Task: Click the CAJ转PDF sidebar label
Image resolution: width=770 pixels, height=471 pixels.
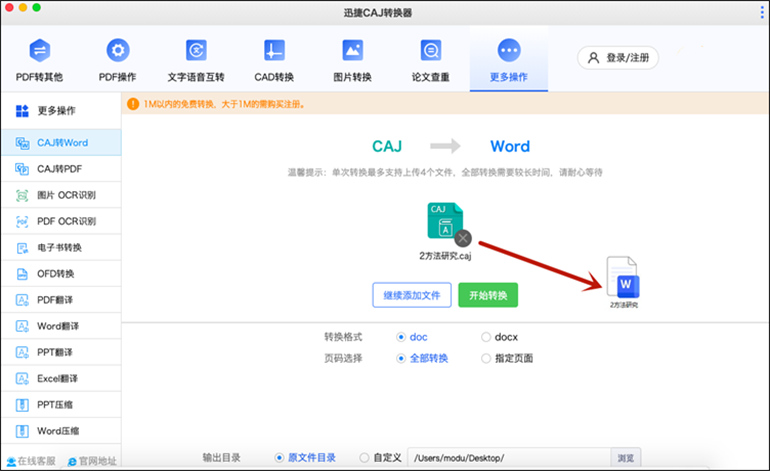Action: tap(59, 169)
